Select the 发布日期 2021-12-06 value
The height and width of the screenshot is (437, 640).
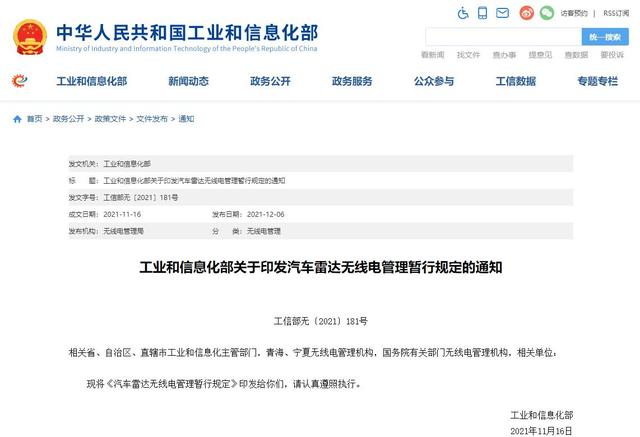tap(266, 214)
